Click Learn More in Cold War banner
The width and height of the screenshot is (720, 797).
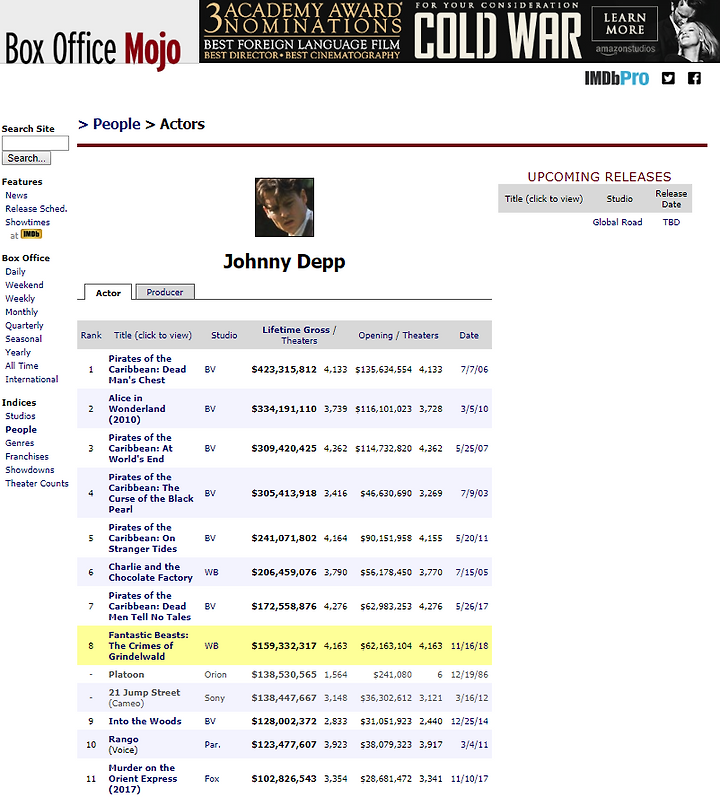pos(624,24)
